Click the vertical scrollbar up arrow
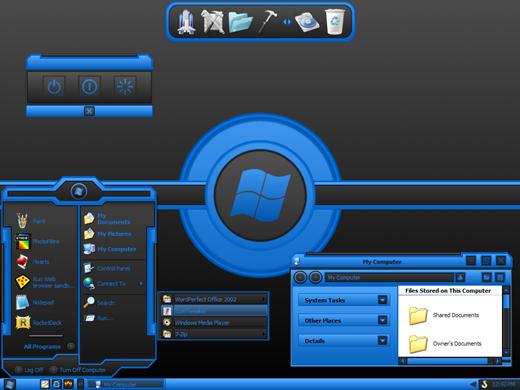Screen dimensions: 520x390 coord(506,290)
